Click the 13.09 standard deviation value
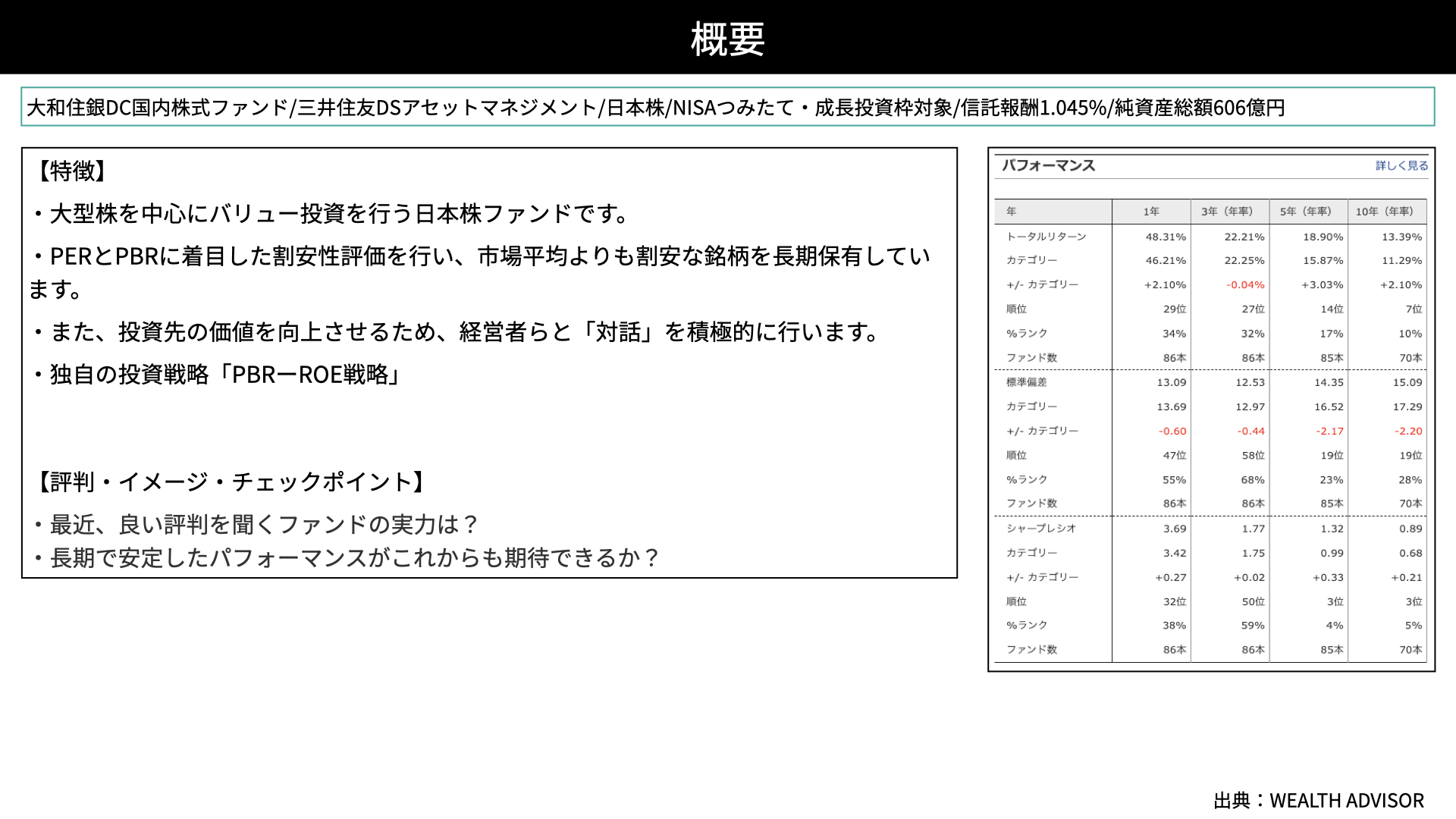This screenshot has width=1456, height=819. click(1172, 382)
